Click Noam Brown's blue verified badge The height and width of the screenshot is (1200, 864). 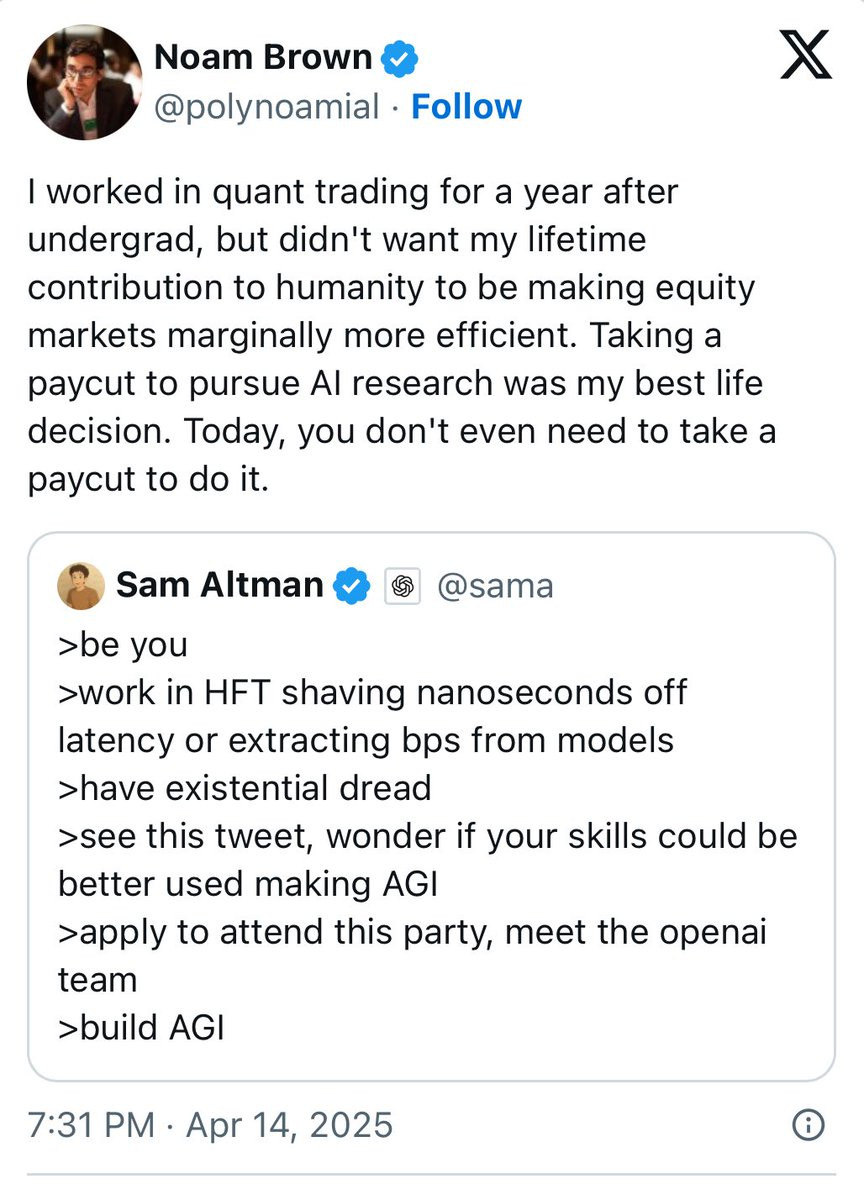pyautogui.click(x=401, y=60)
